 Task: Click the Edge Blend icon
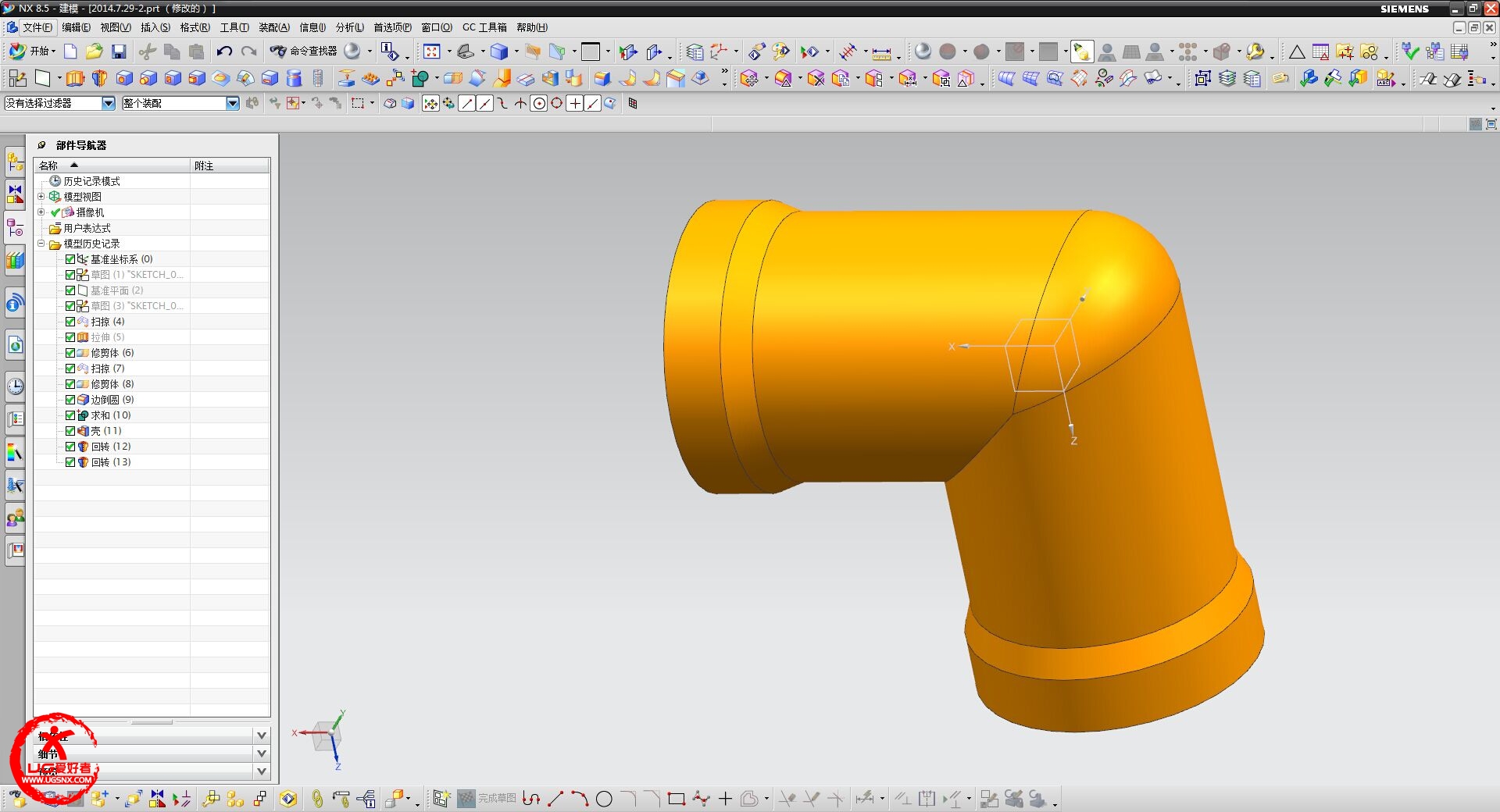point(602,79)
